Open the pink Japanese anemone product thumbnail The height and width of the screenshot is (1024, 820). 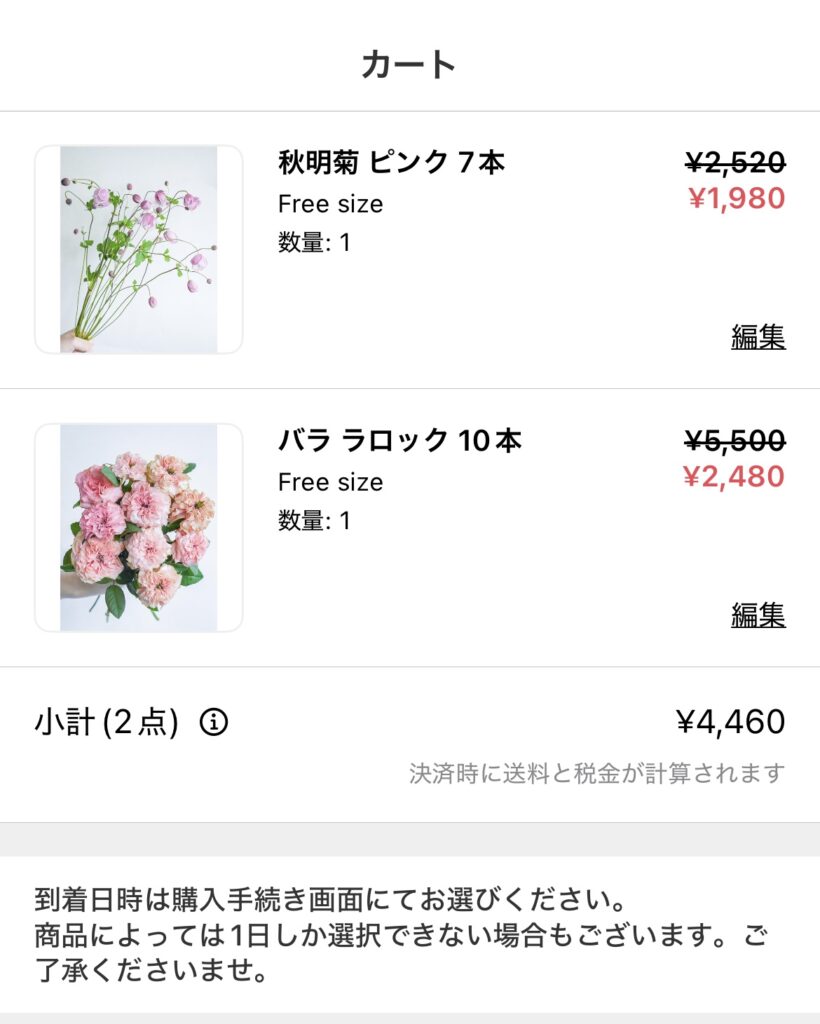point(139,249)
